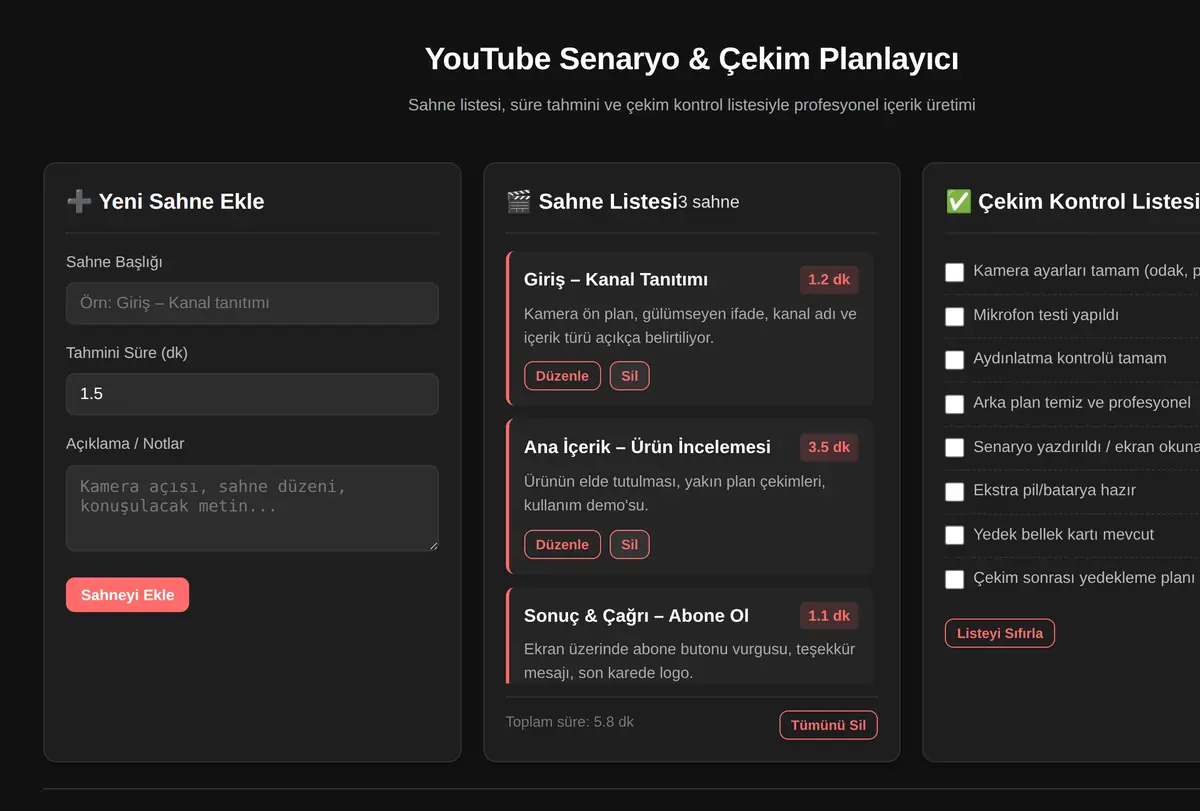
Task: Tick Yedek bellek kartı mevcut checkbox
Action: pos(955,535)
